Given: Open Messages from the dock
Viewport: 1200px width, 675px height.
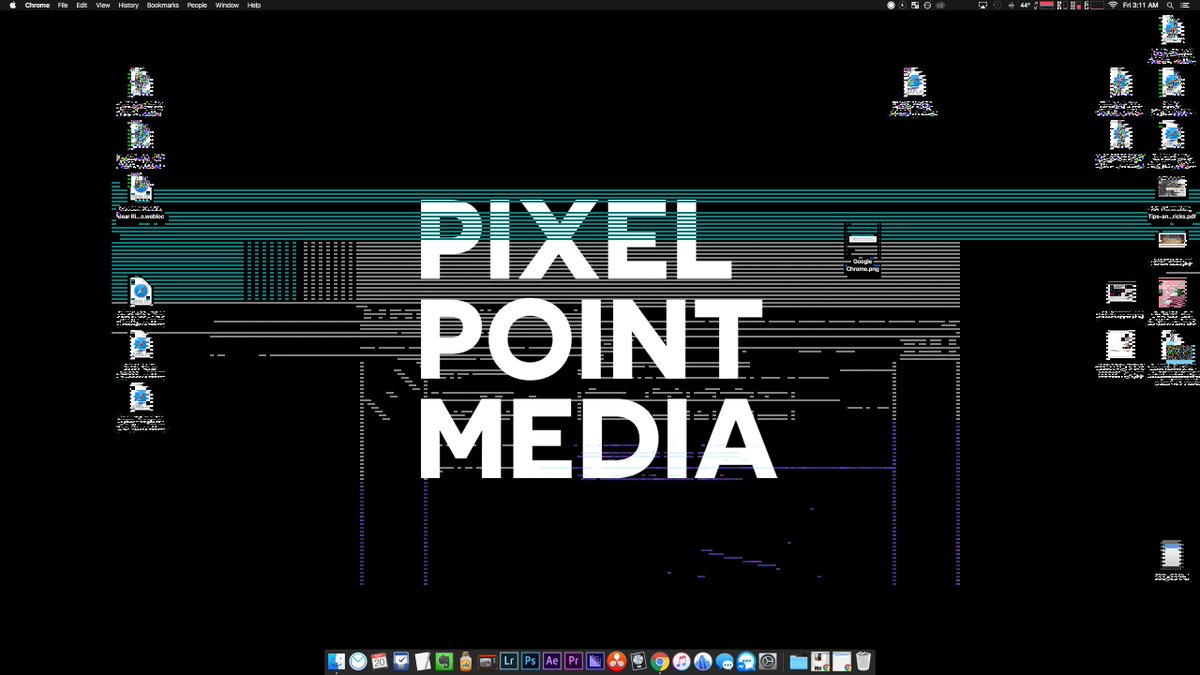Looking at the screenshot, I should 724,661.
